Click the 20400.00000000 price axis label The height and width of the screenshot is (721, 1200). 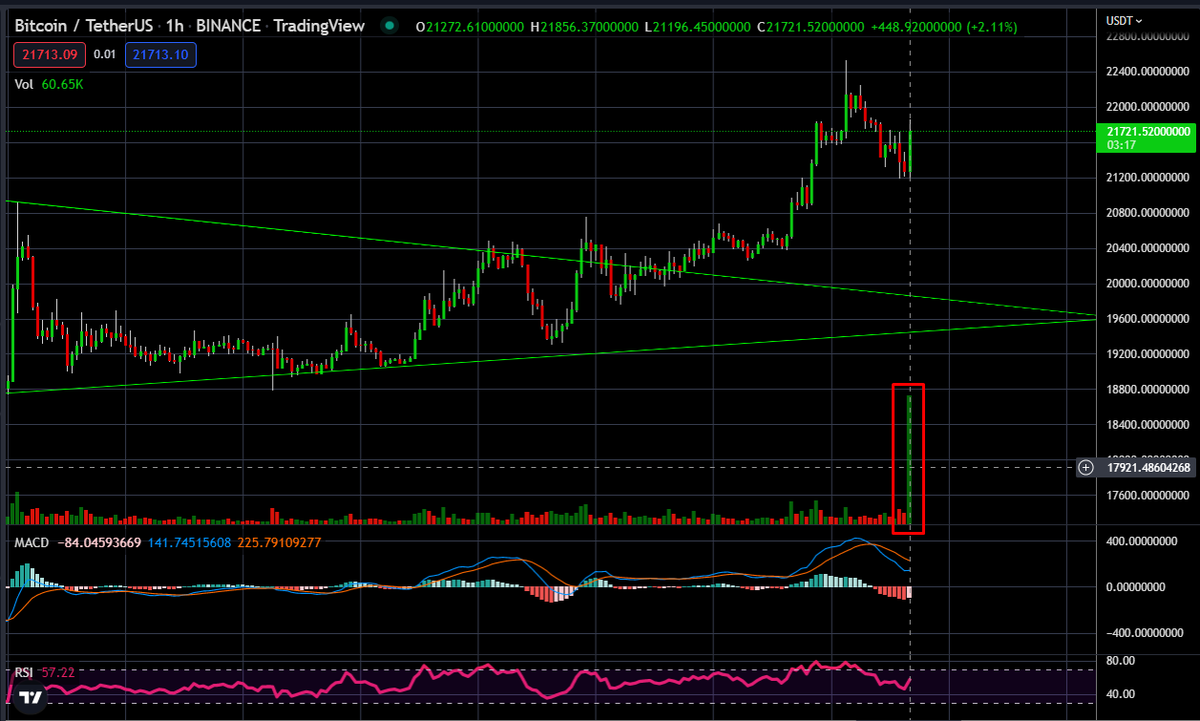point(1150,248)
